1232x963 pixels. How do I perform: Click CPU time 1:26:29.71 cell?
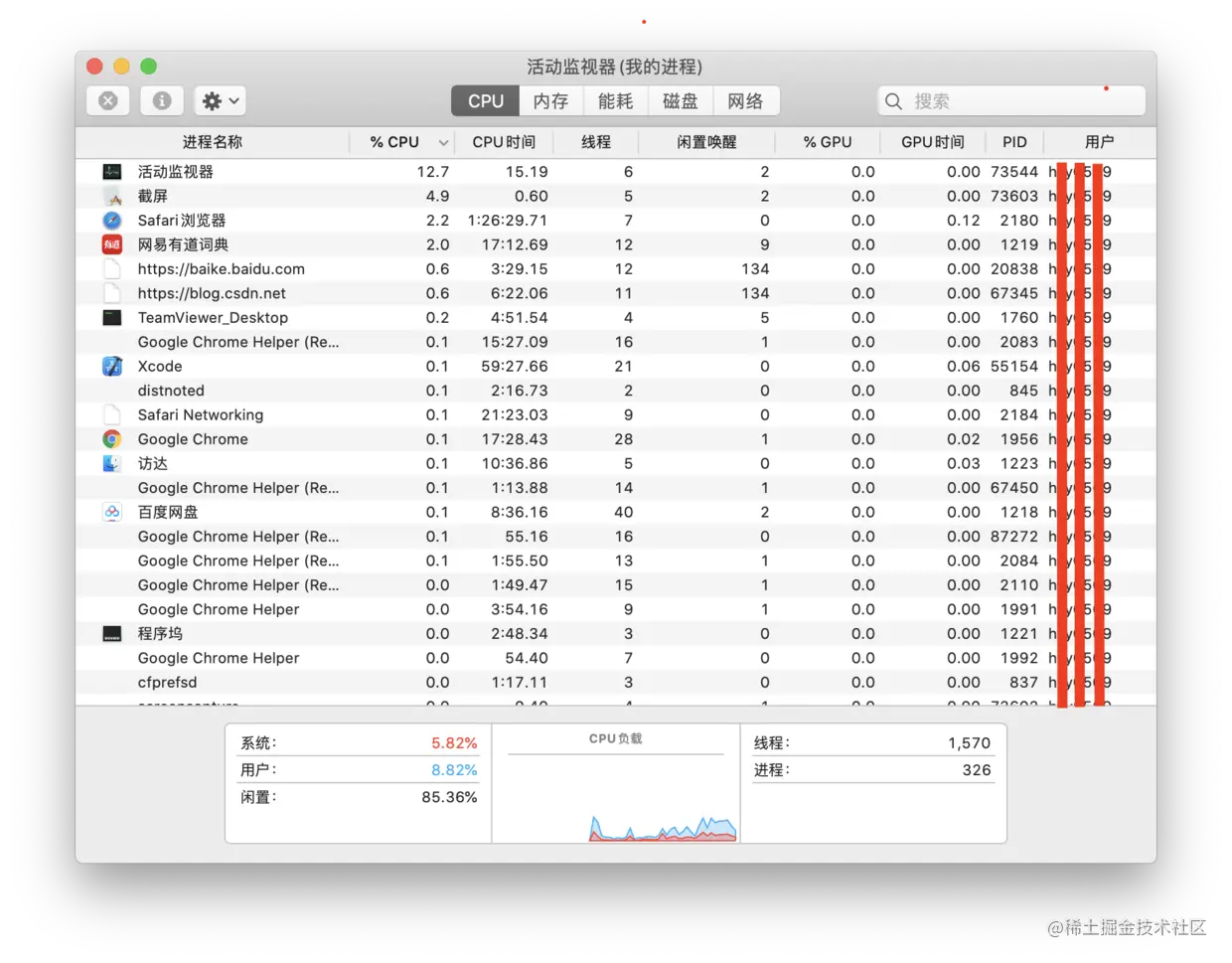(x=508, y=221)
